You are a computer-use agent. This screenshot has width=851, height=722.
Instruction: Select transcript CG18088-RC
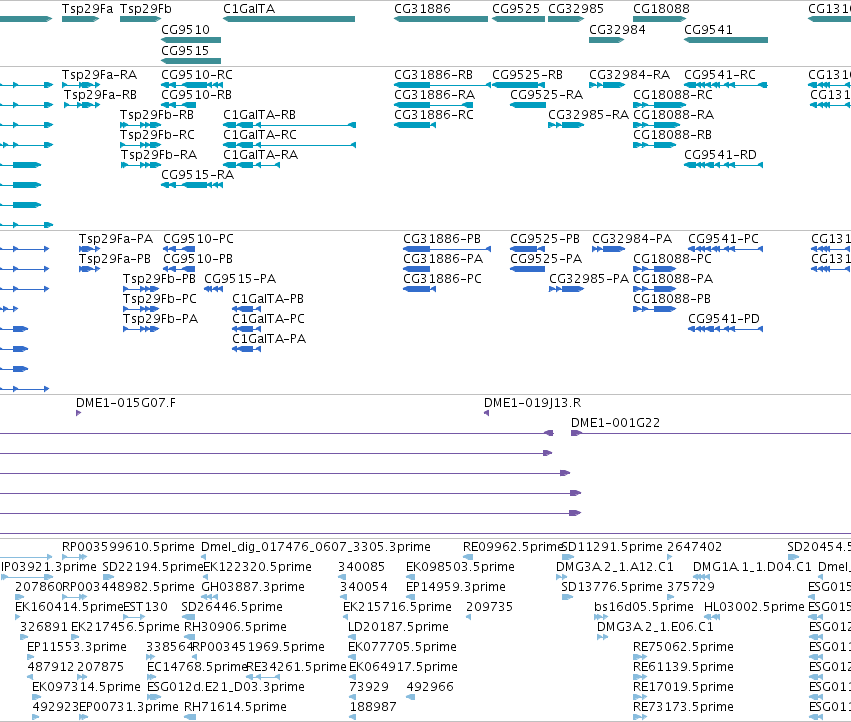(x=659, y=105)
